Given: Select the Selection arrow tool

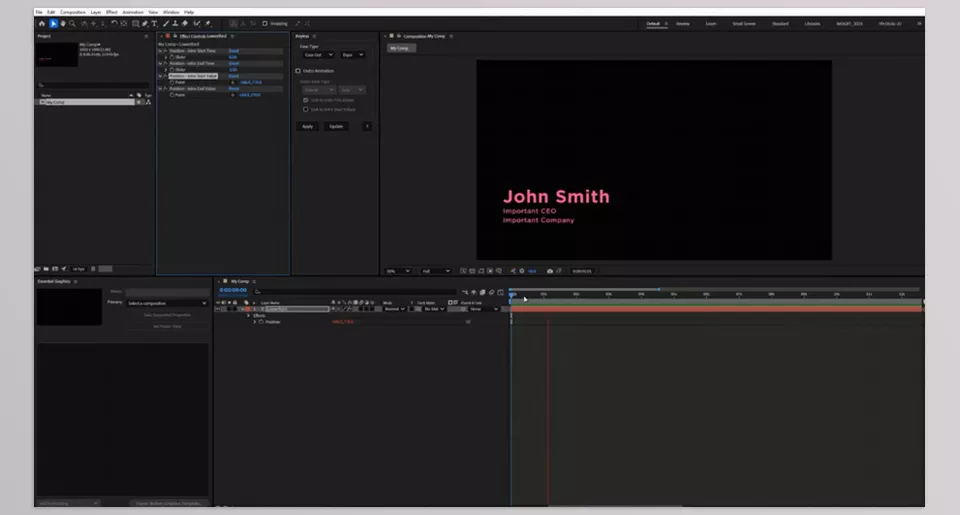Looking at the screenshot, I should (53, 24).
